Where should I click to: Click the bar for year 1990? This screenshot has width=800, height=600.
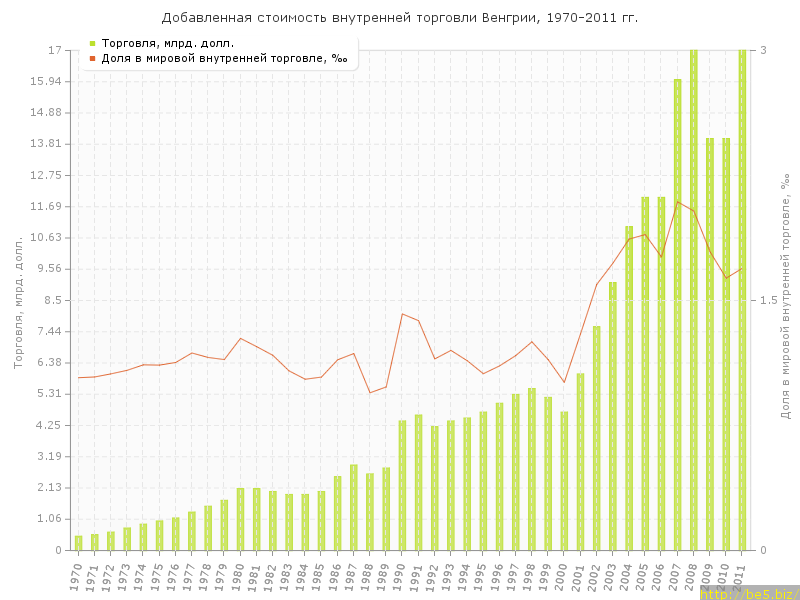[x=402, y=485]
